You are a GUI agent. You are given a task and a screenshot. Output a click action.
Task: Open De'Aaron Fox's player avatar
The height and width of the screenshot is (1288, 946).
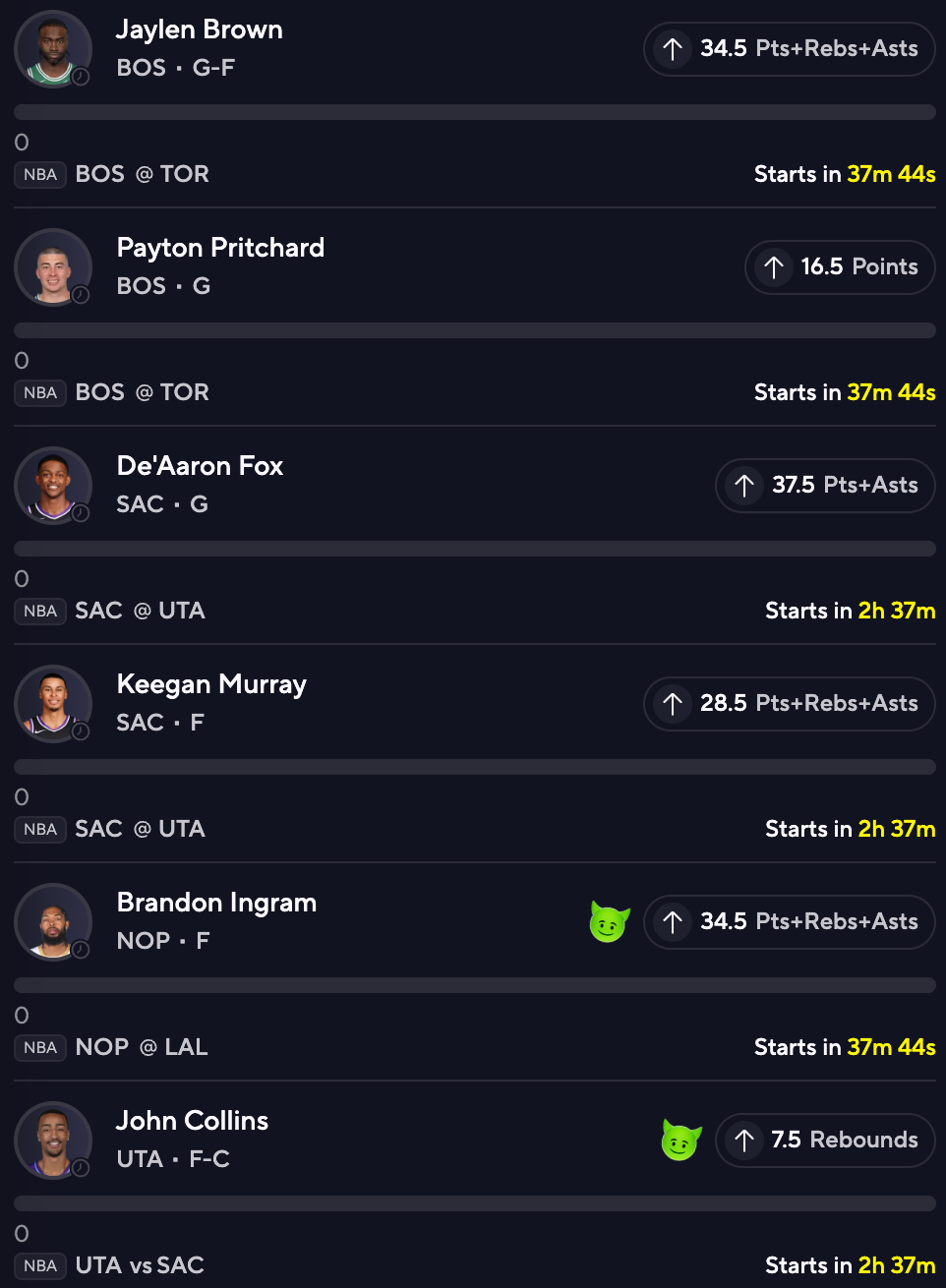(53, 486)
